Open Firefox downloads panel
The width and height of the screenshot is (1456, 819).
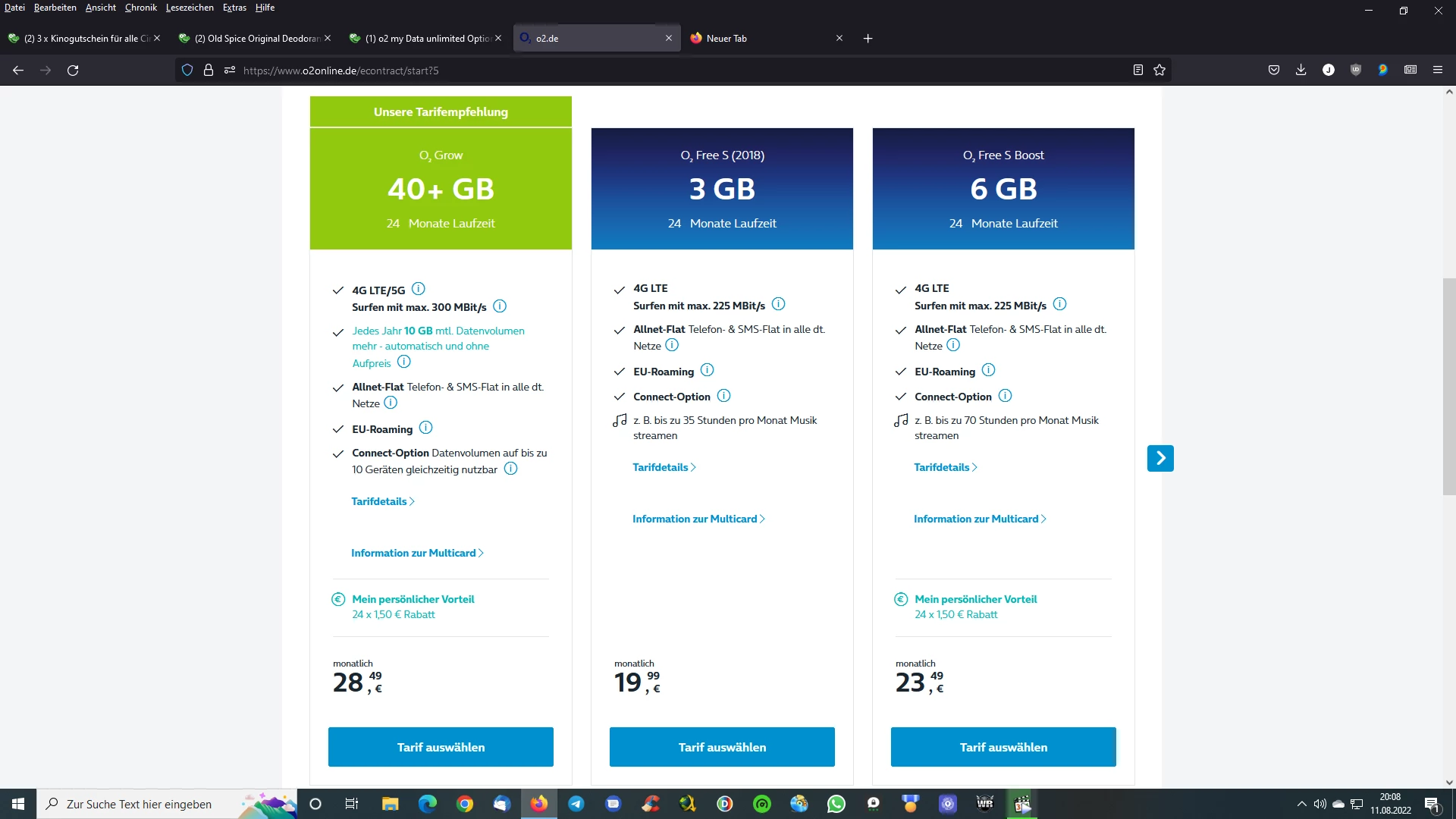1301,70
